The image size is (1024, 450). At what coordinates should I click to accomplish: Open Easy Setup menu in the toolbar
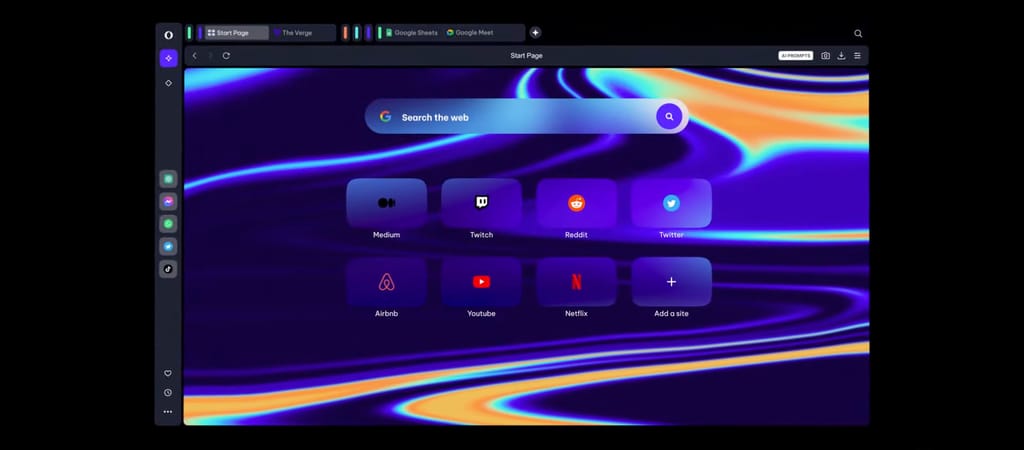[857, 56]
